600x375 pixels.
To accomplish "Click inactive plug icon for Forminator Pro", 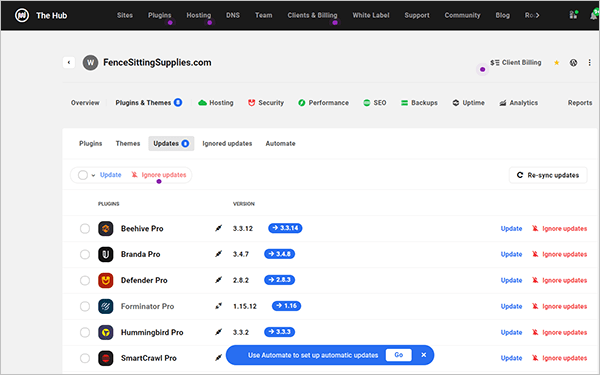I will pyautogui.click(x=218, y=306).
